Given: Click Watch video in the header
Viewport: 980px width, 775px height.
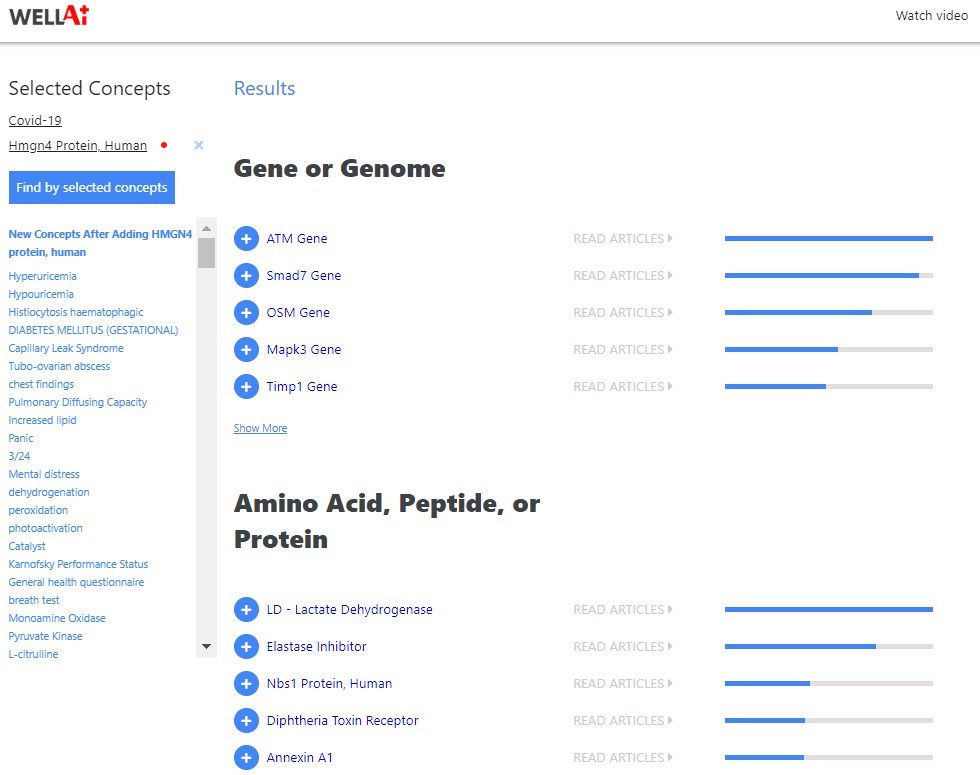Looking at the screenshot, I should point(931,16).
